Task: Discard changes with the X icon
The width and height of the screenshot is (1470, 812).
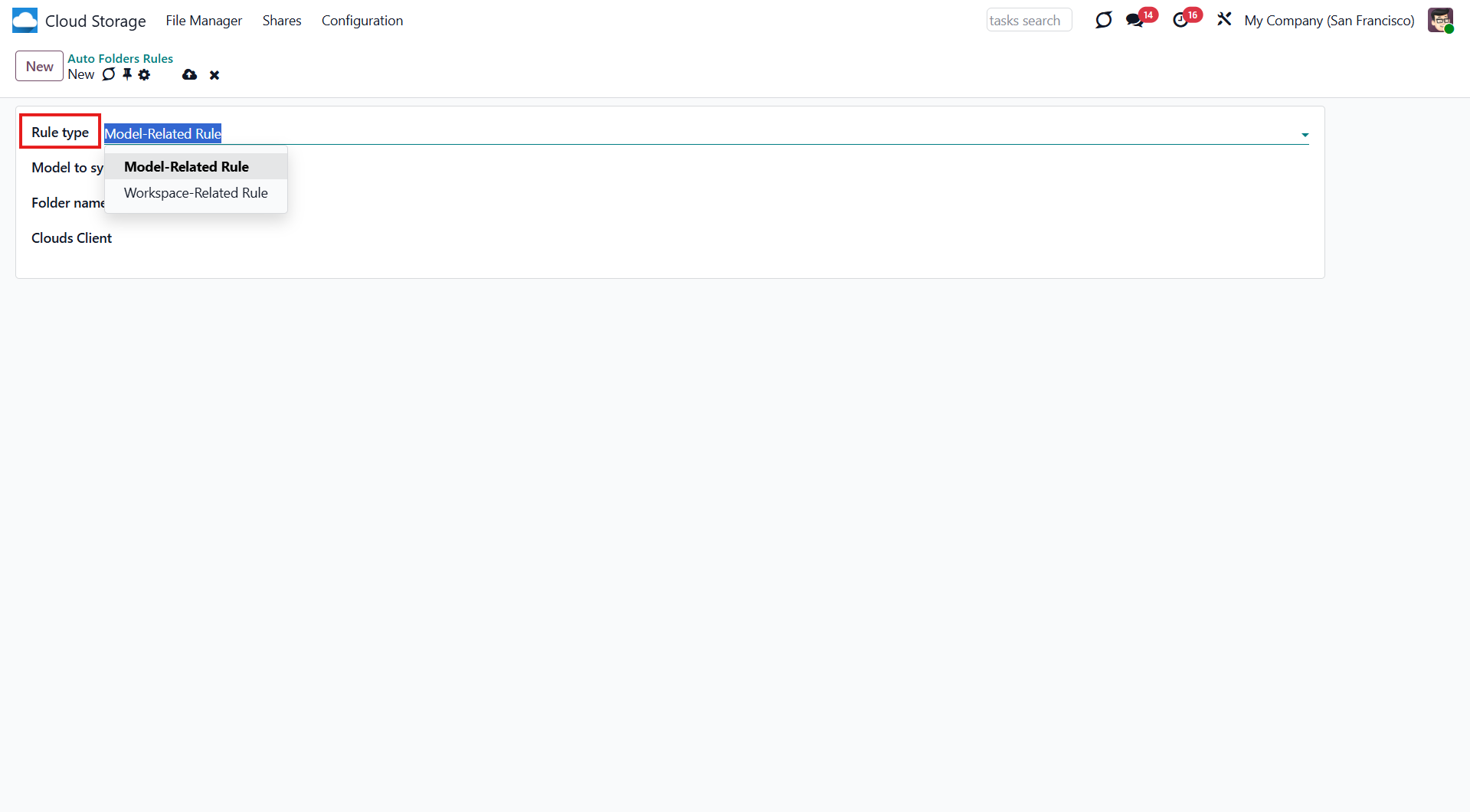Action: 214,75
